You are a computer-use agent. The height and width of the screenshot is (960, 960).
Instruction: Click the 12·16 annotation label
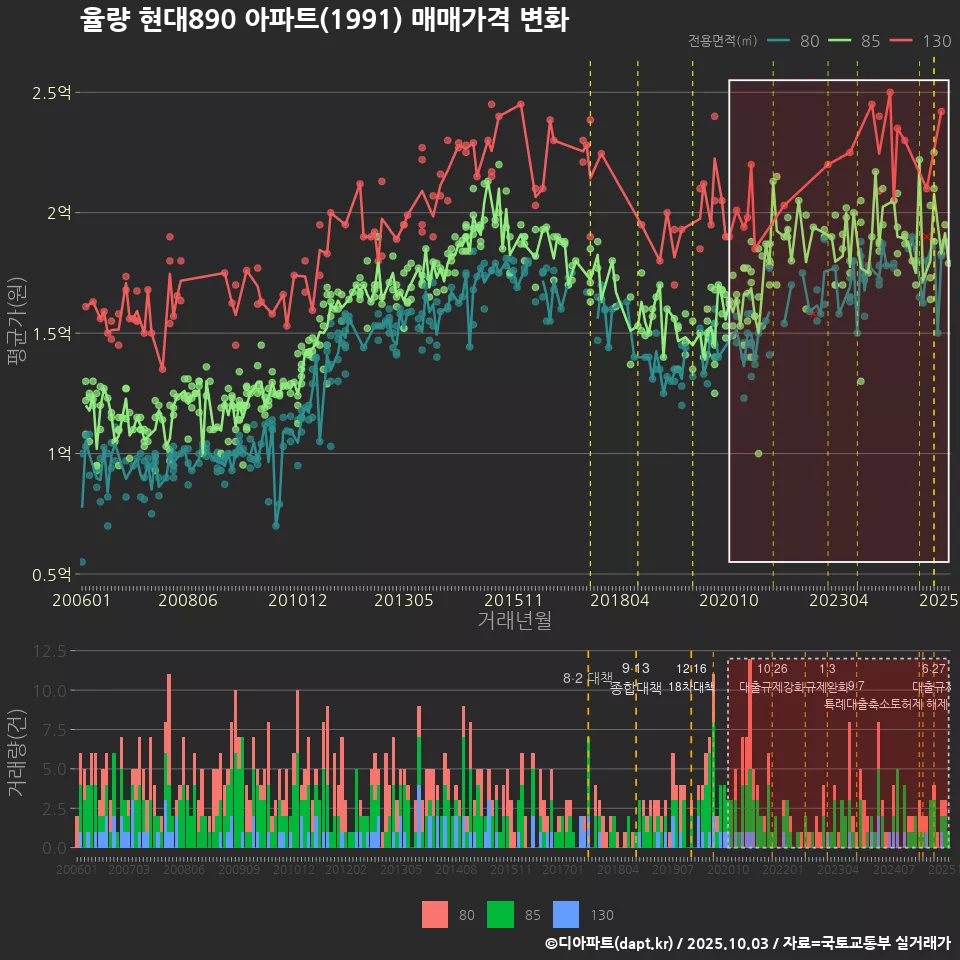(x=691, y=677)
